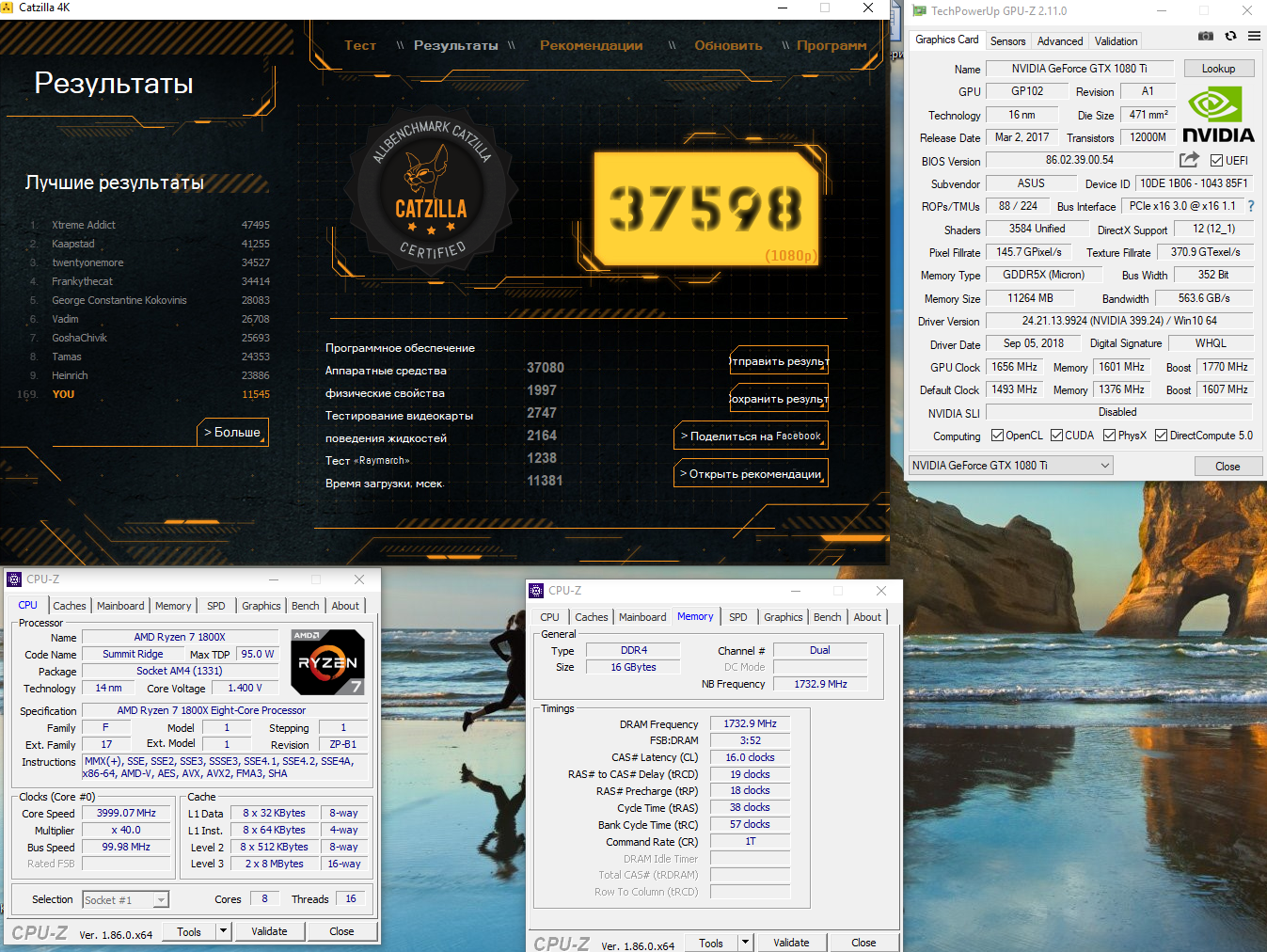
Task: Click the CPU Name field AMD Ryzen 7 1800X
Action: pyautogui.click(x=180, y=637)
